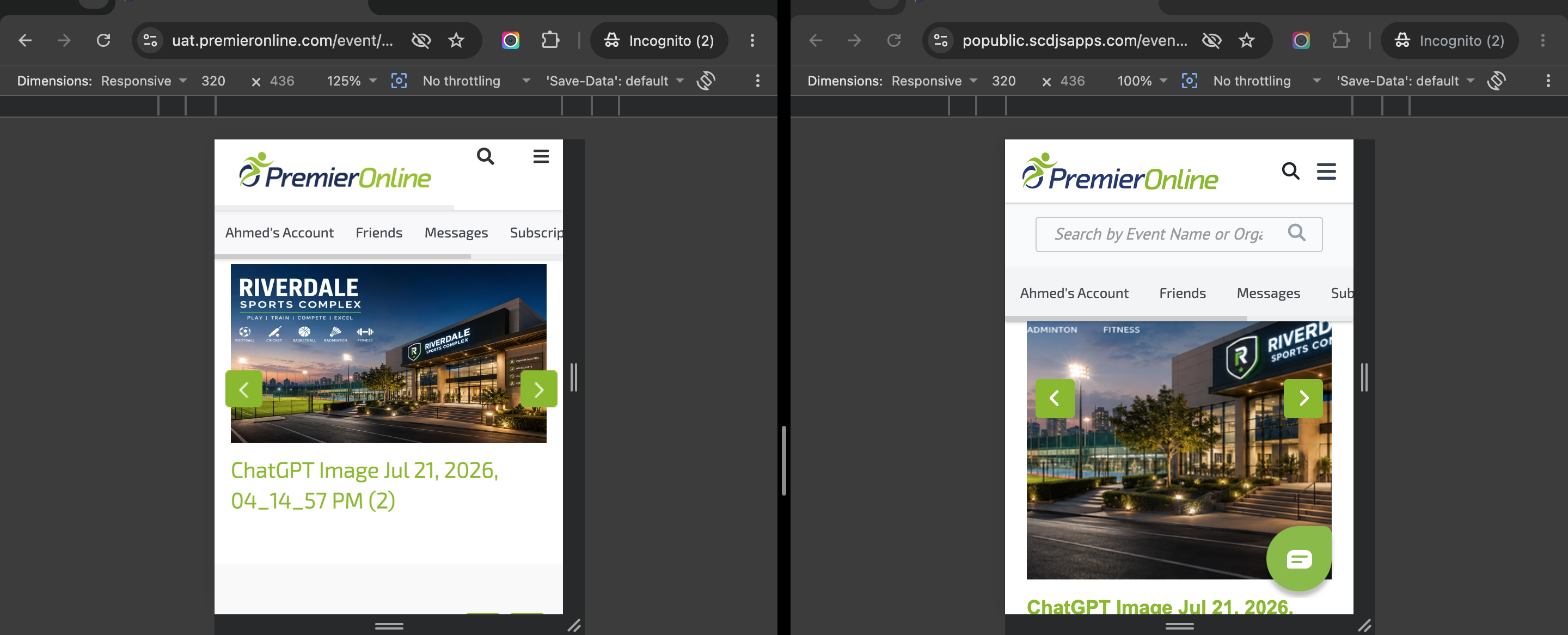
Task: Click magnifier inside search box in right page
Action: [1296, 233]
